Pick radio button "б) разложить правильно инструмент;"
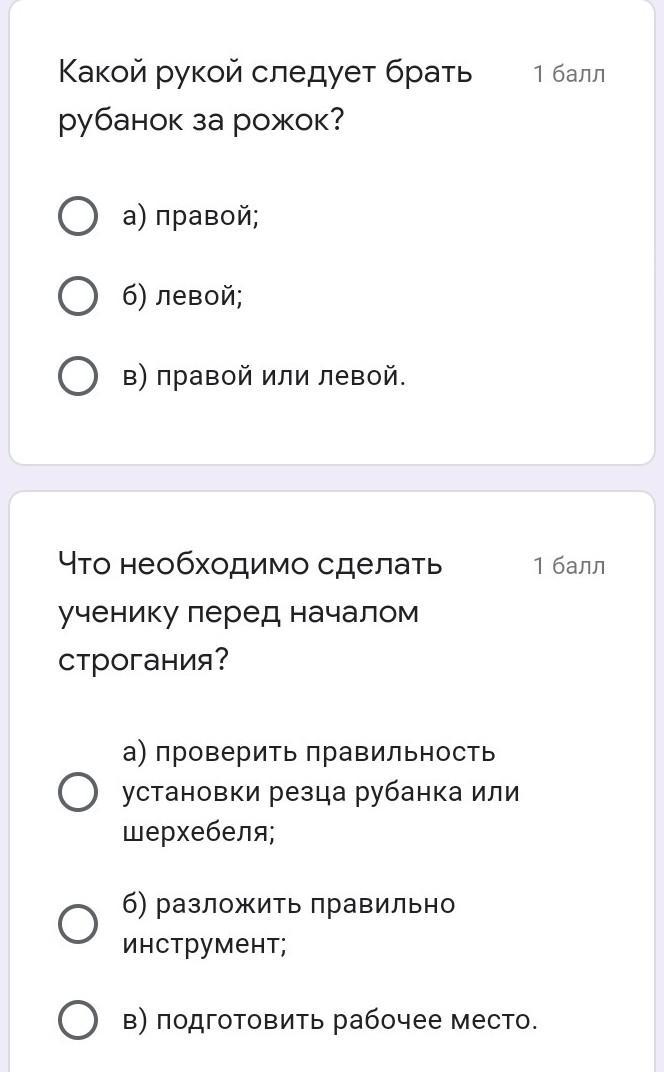The image size is (664, 1072). click(x=78, y=924)
